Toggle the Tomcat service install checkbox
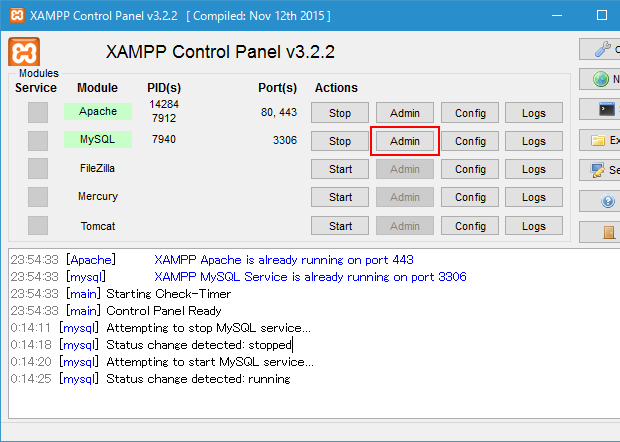This screenshot has height=442, width=620. [x=38, y=225]
